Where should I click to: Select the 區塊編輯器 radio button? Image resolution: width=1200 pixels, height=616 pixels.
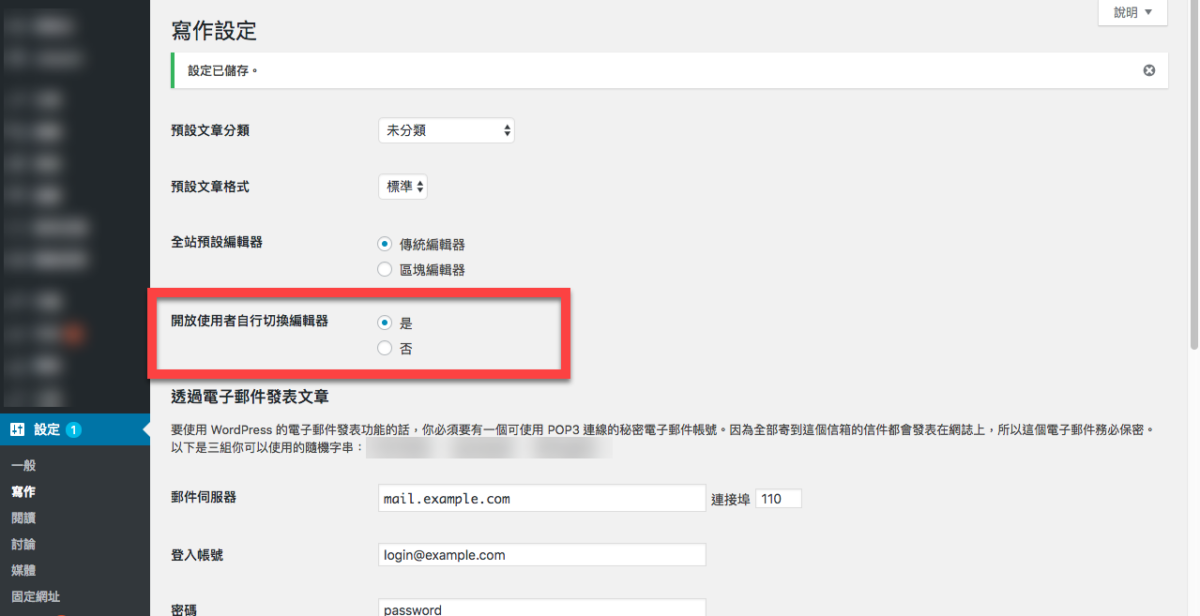[385, 269]
